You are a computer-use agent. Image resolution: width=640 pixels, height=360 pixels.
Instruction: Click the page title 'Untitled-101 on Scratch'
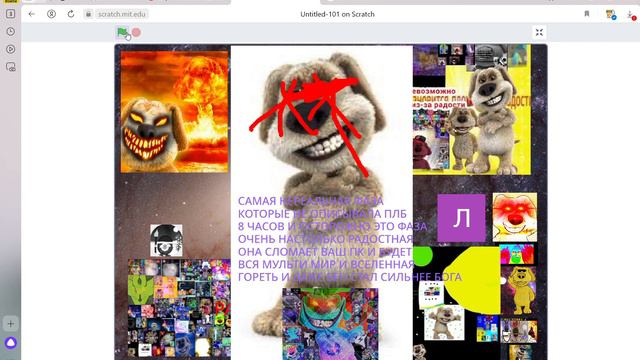[x=337, y=14]
